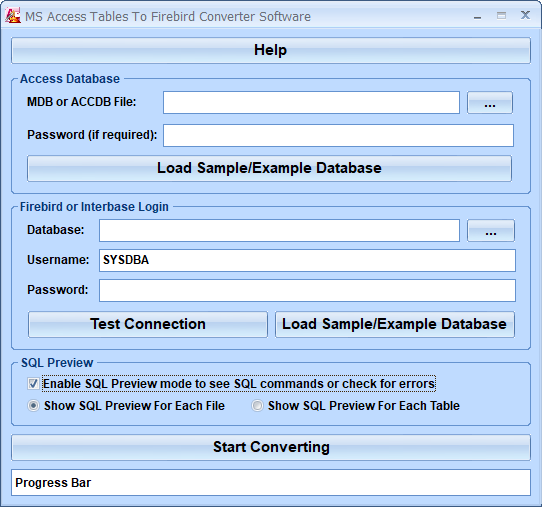Viewport: 542px width, 507px height.
Task: Focus the MDB or ACCDB File field
Action: point(311,102)
